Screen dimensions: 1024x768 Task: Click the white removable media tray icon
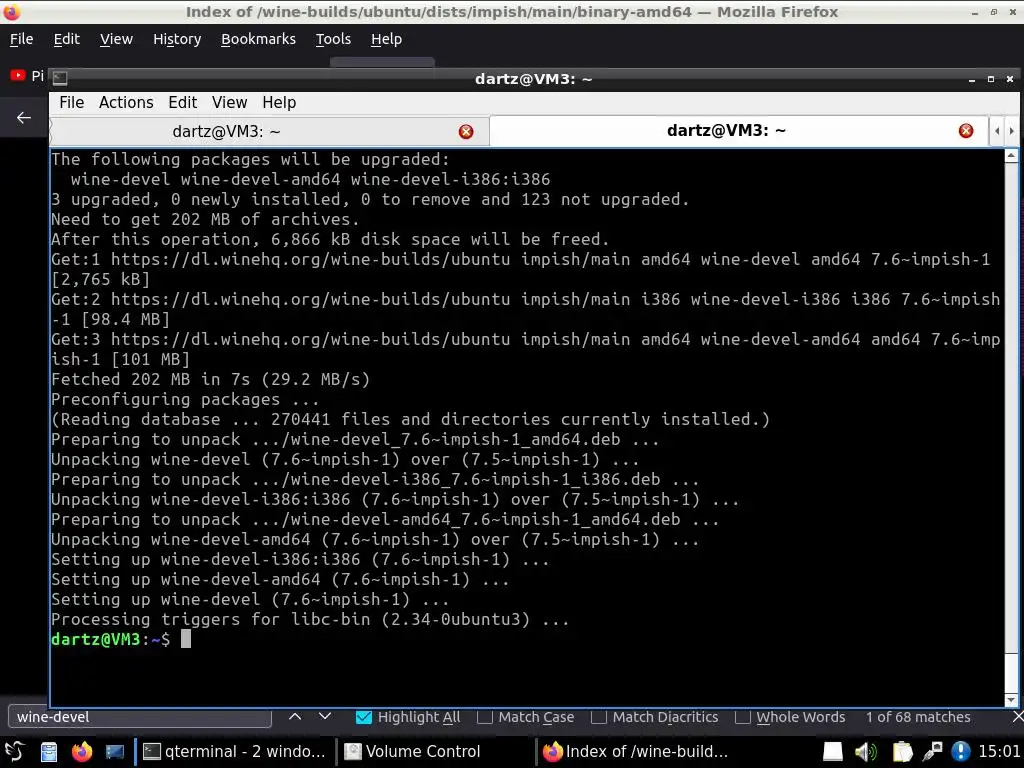833,752
